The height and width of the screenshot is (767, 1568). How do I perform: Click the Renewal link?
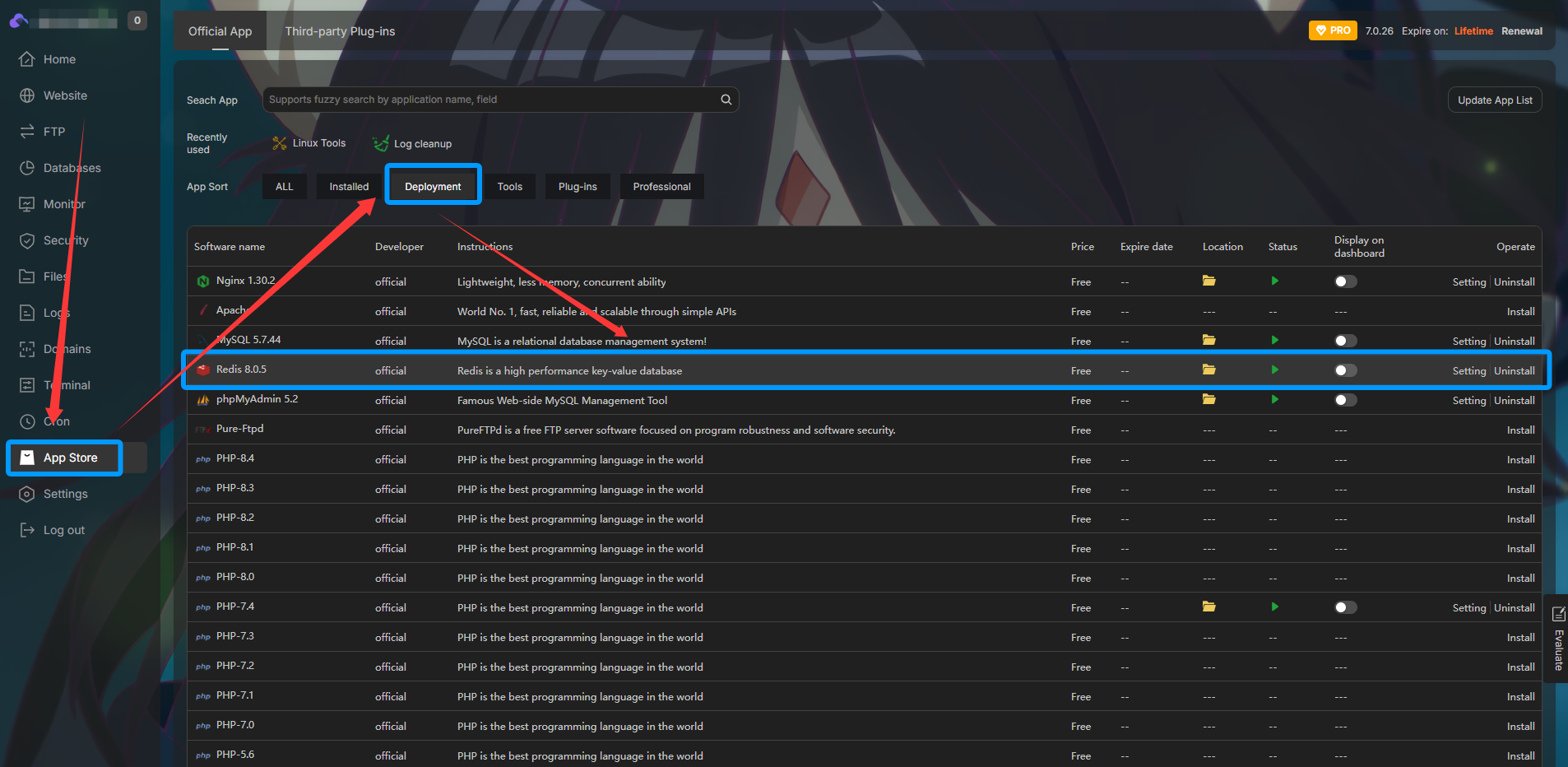coord(1522,31)
